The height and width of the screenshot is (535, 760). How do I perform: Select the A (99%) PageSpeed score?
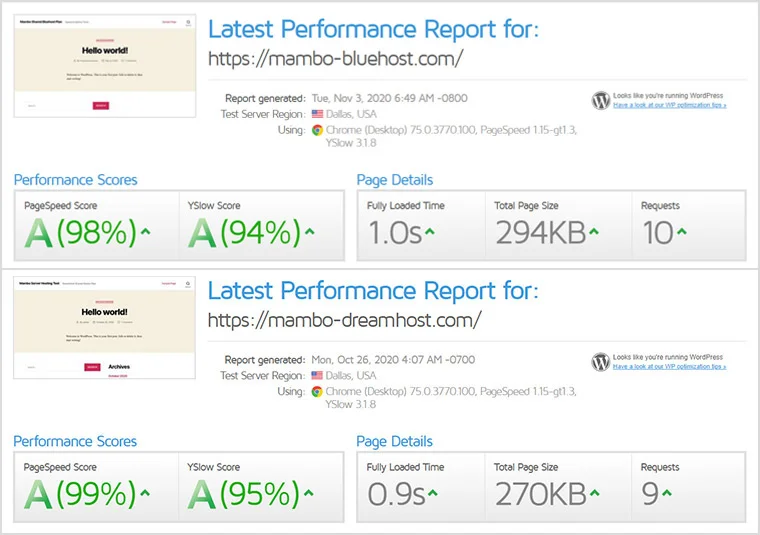tap(80, 494)
